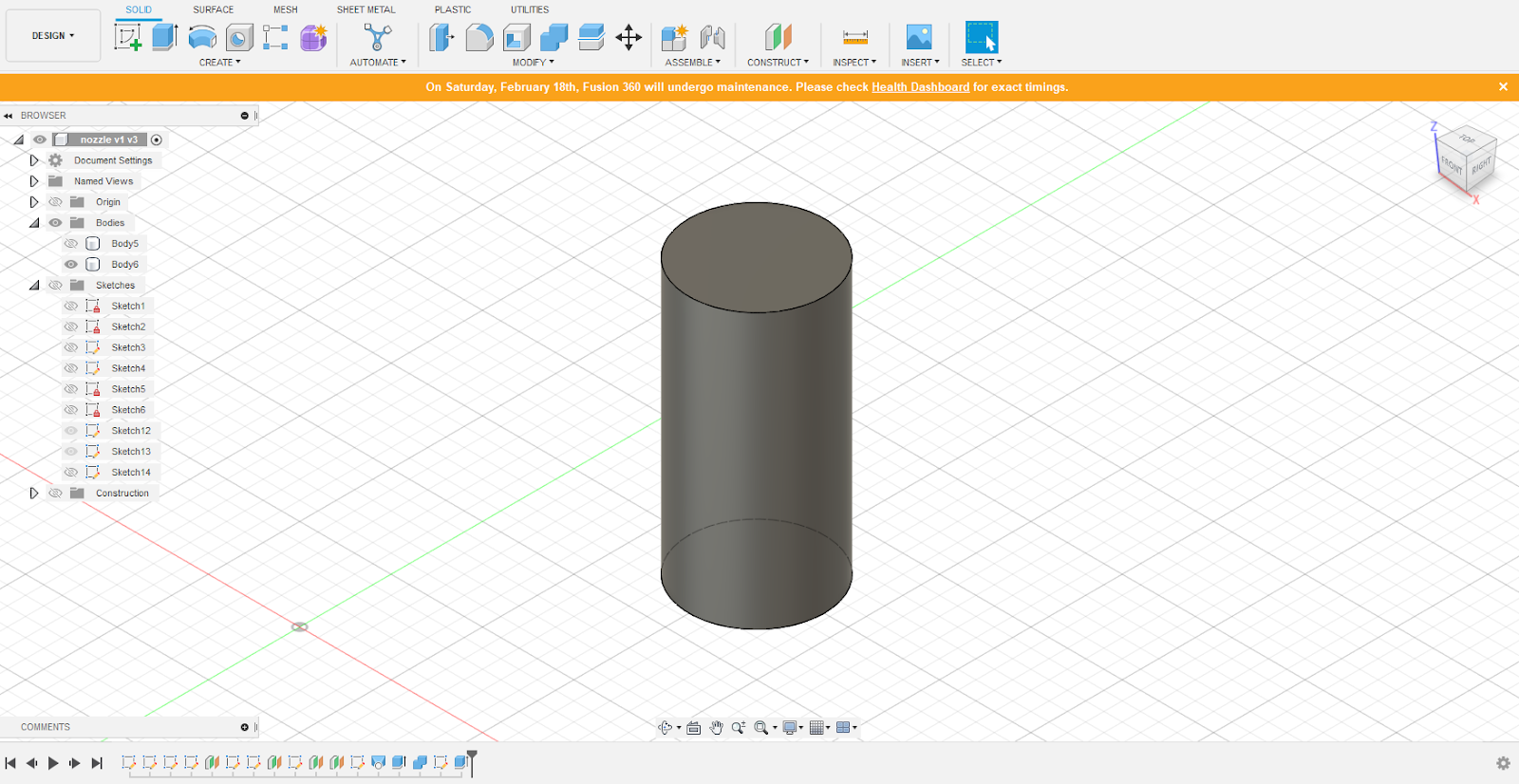The image size is (1519, 784).
Task: Step back one timeline feature
Action: [x=32, y=763]
